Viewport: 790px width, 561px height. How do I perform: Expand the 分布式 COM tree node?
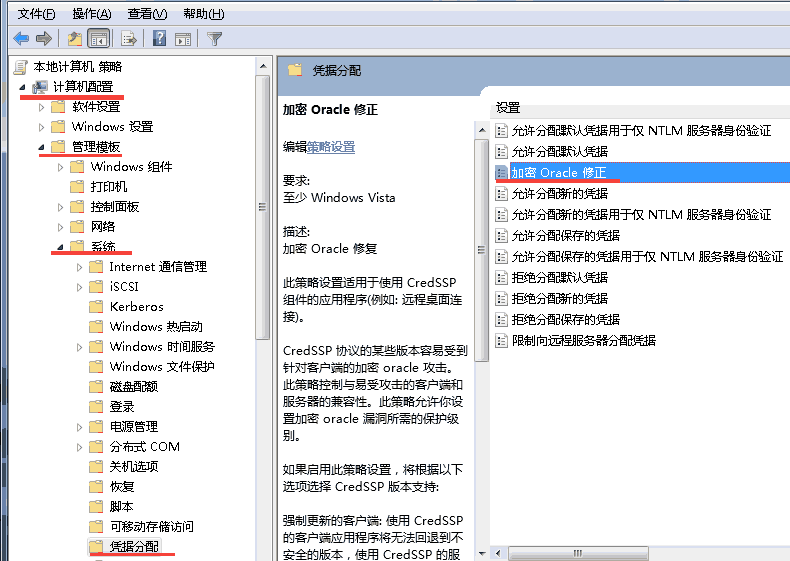[x=79, y=447]
